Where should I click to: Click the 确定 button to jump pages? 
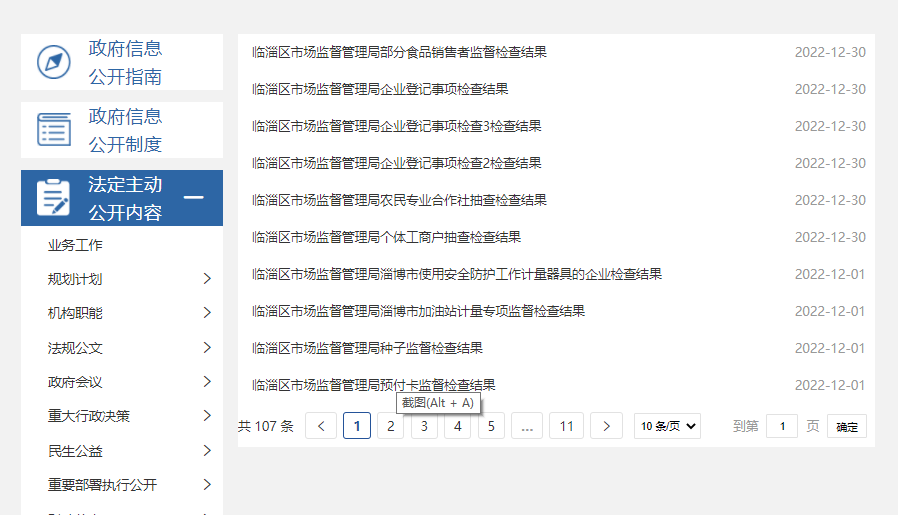click(x=846, y=426)
